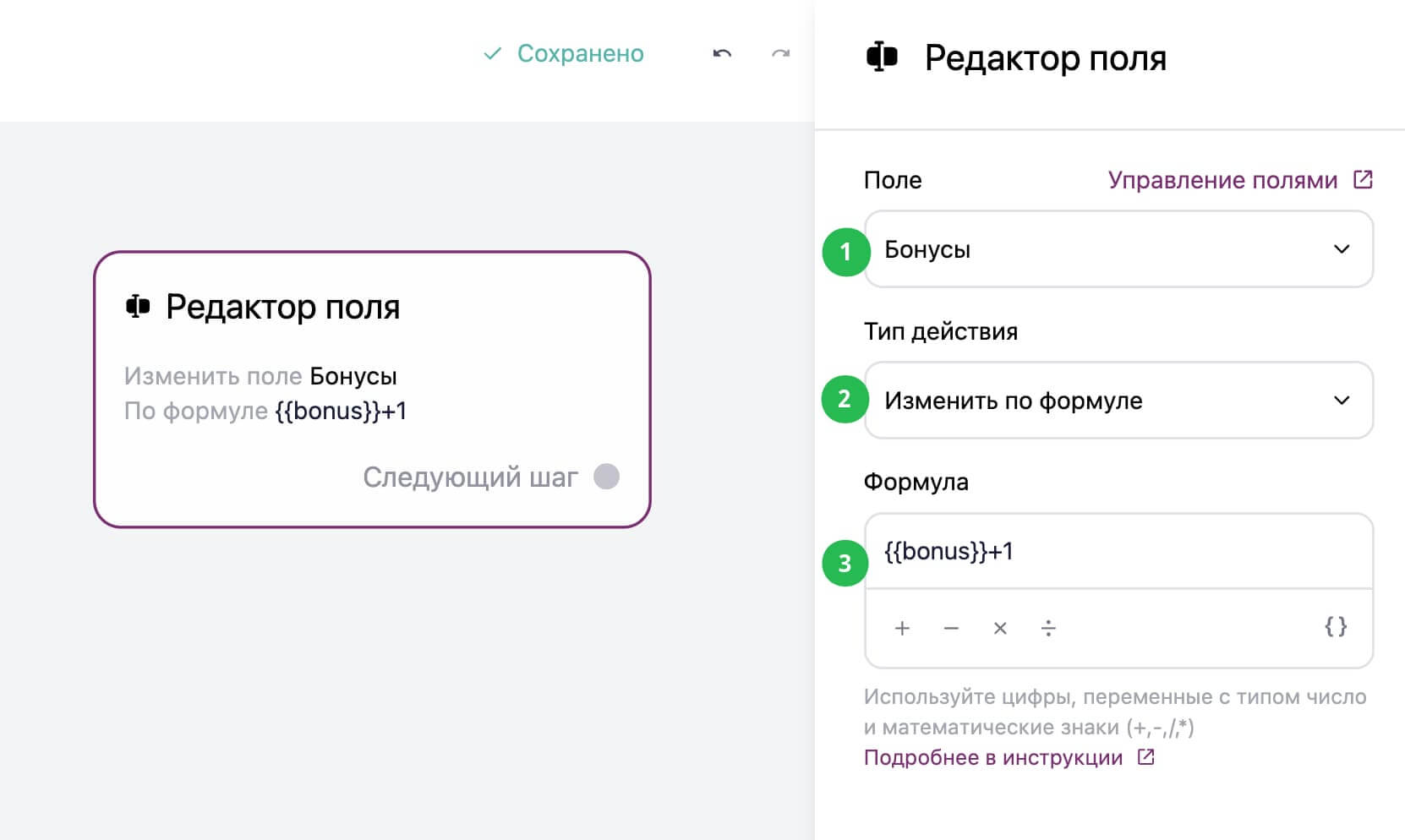This screenshot has width=1405, height=840.
Task: Click field editor icon in panel header
Action: (882, 57)
